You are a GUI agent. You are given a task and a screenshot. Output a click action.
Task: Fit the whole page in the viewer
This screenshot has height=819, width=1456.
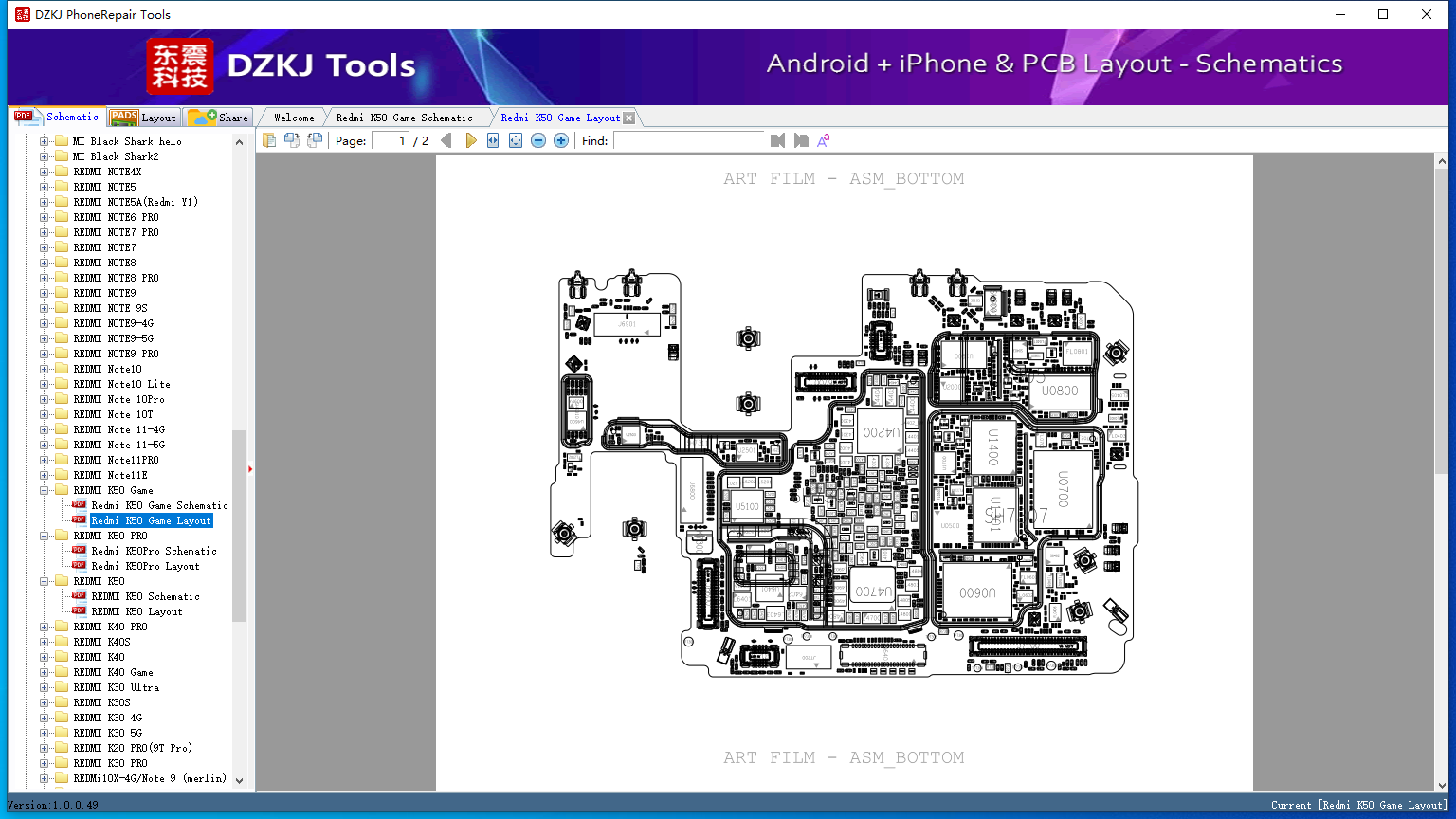(516, 140)
